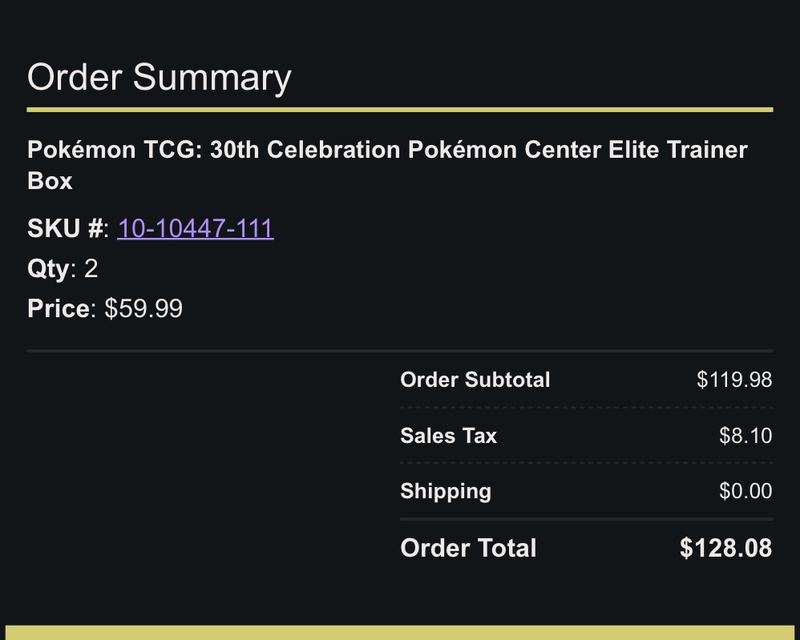Click the Order Subtotal label
Viewport: 800px width, 640px height.
(x=475, y=380)
